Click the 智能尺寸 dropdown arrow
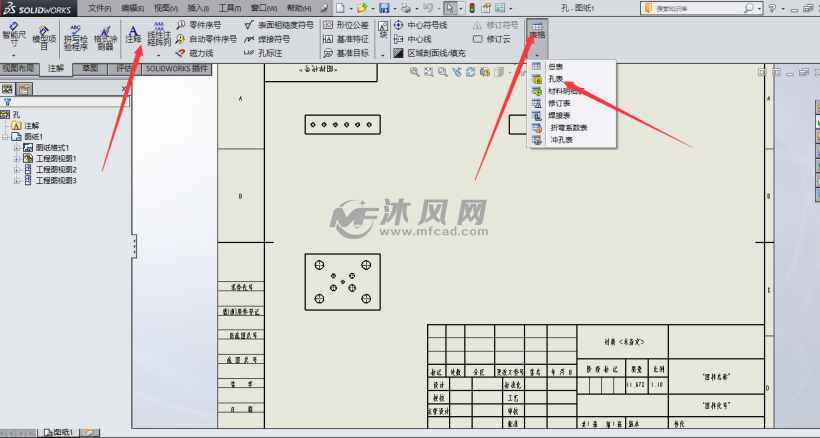Image resolution: width=820 pixels, height=438 pixels. coord(14,54)
